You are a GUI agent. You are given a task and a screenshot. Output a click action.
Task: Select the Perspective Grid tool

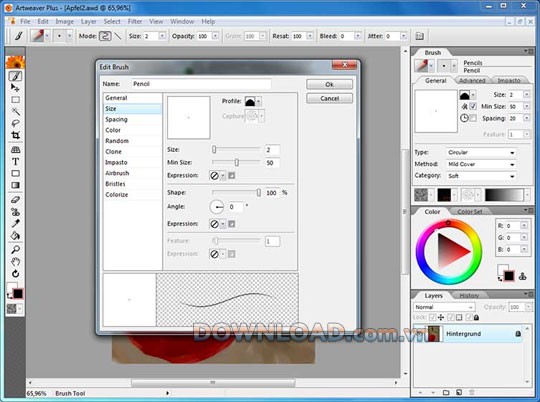pos(15,150)
